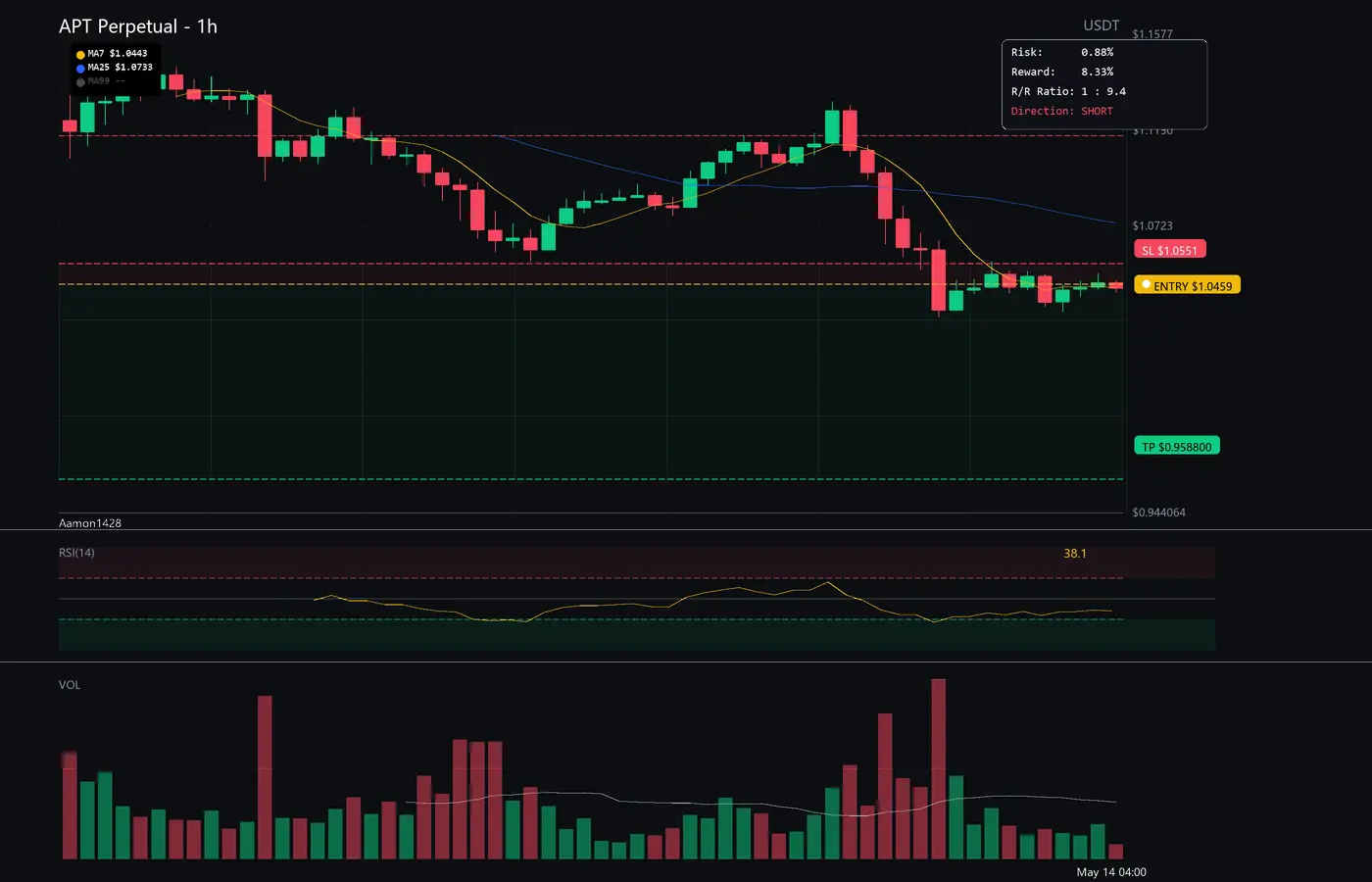Click the Aamon1428 author label
Image resolution: width=1372 pixels, height=882 pixels.
point(90,523)
